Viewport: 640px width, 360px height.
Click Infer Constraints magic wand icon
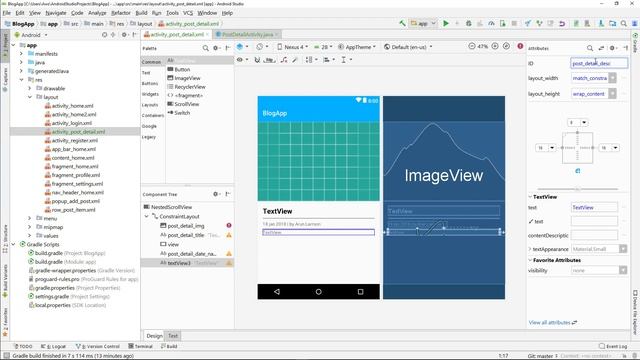295,60
